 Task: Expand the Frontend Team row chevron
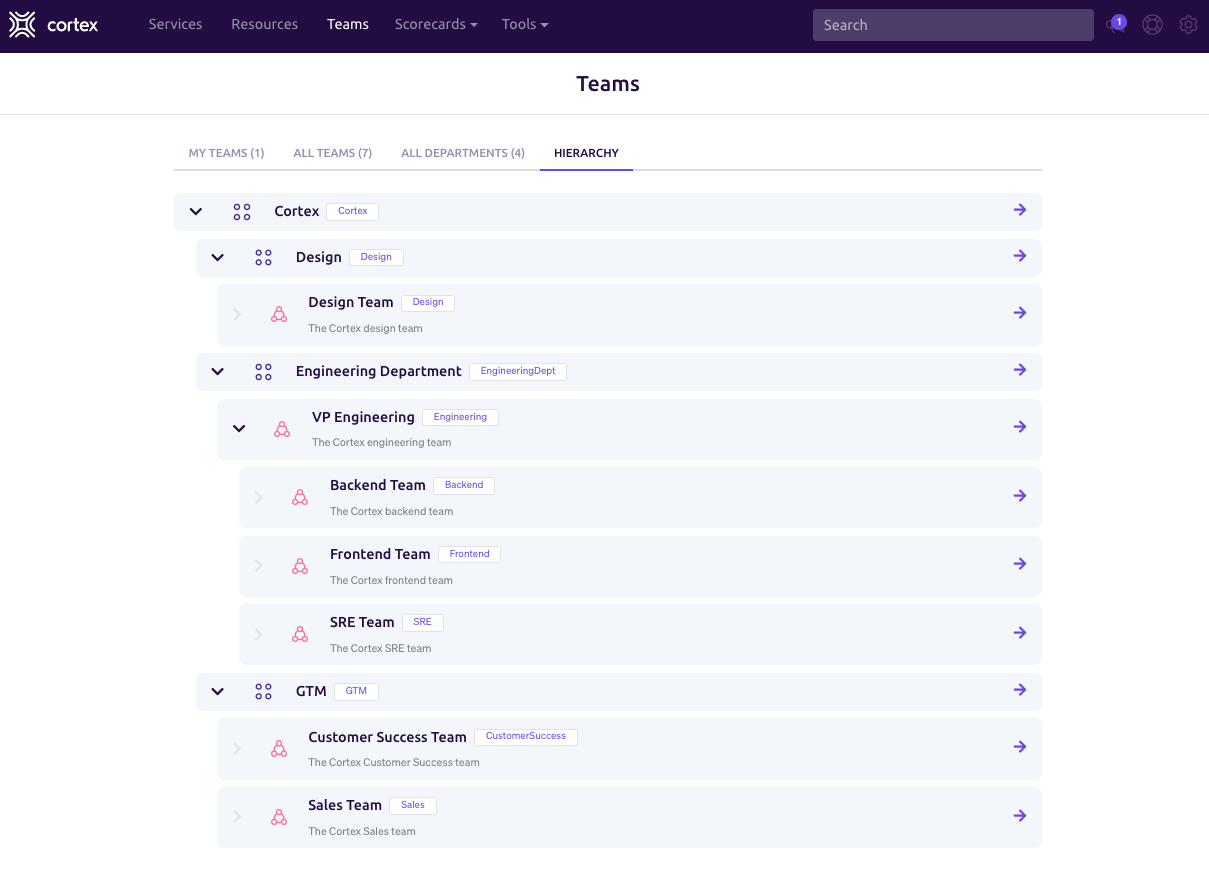[x=258, y=566]
